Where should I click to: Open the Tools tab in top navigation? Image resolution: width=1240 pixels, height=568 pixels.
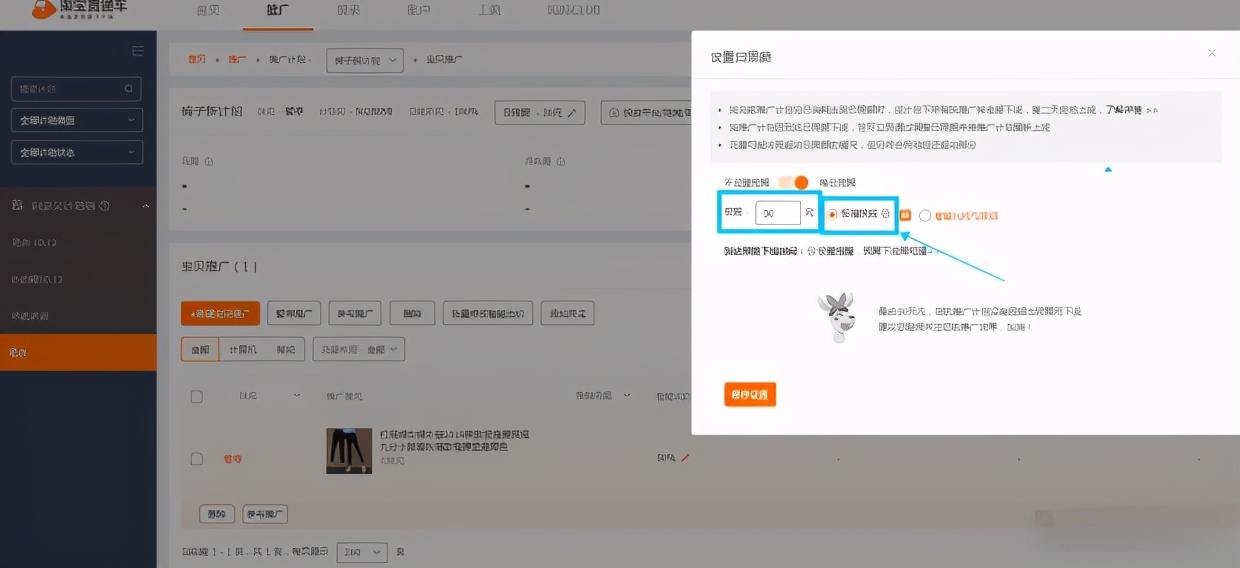(489, 10)
